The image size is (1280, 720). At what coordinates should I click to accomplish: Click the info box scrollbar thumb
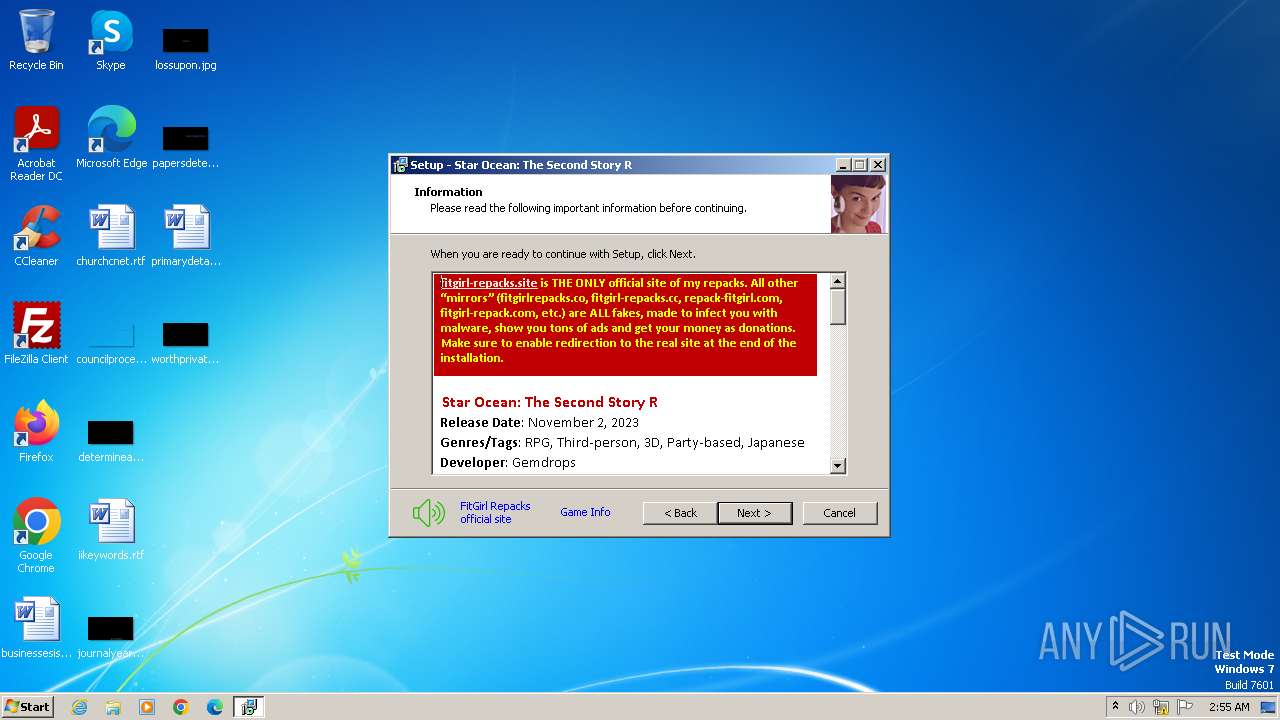[838, 307]
